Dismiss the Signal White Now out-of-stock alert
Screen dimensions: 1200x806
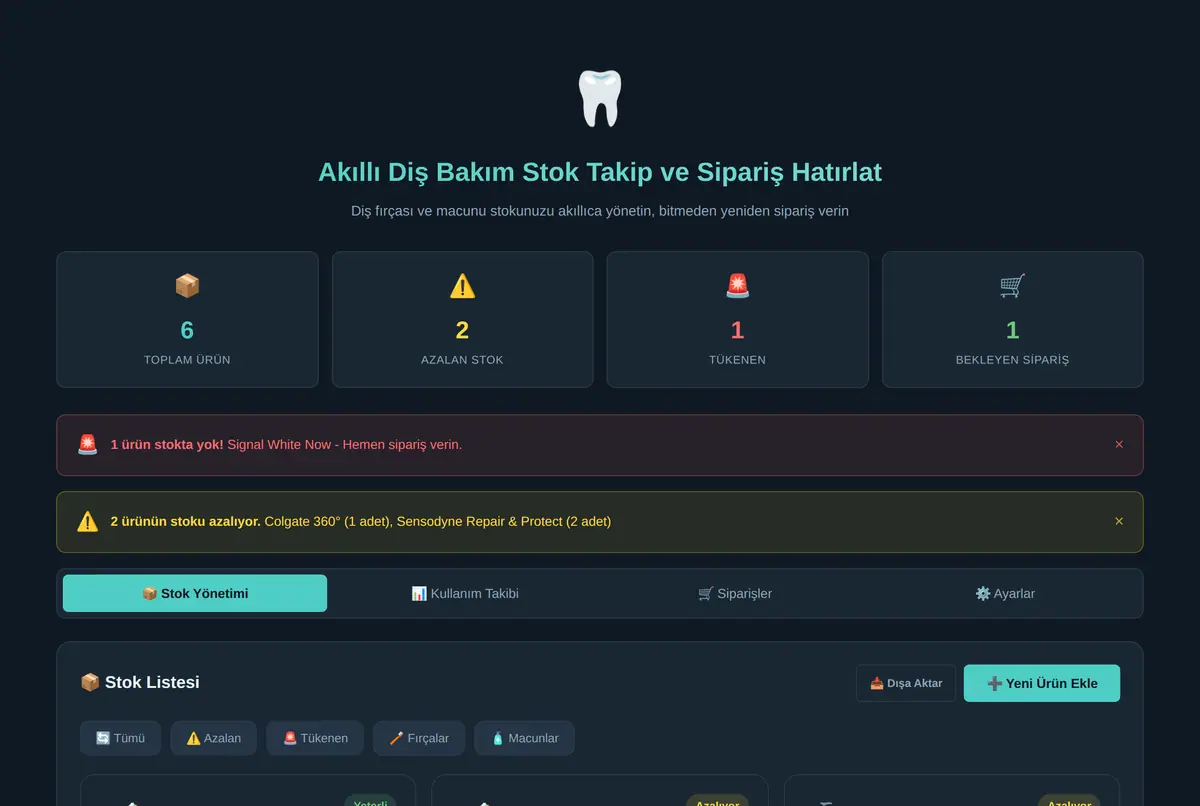point(1119,444)
